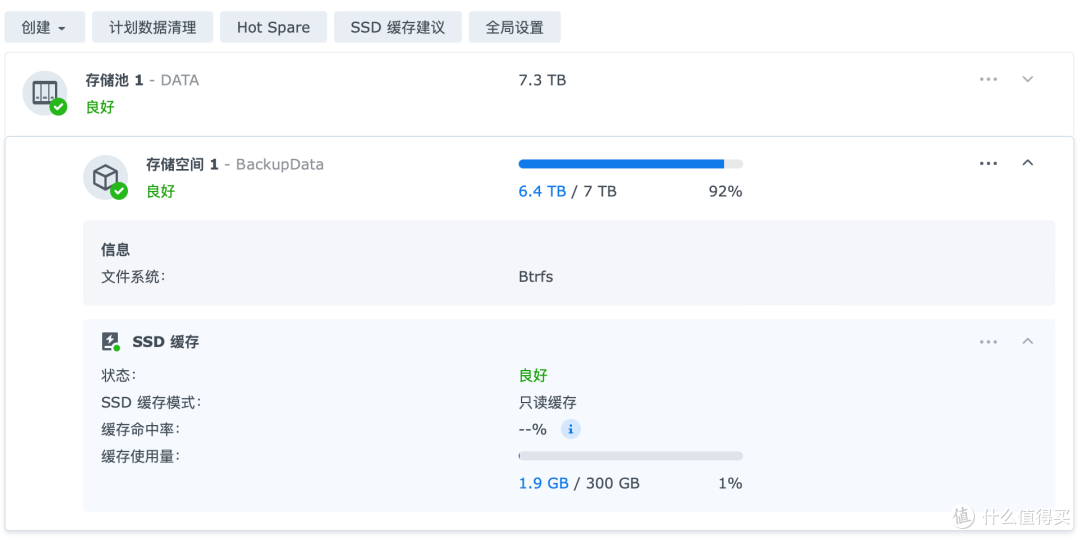Click the 缓存使用量 usage bar
1080x539 pixels.
(630, 456)
